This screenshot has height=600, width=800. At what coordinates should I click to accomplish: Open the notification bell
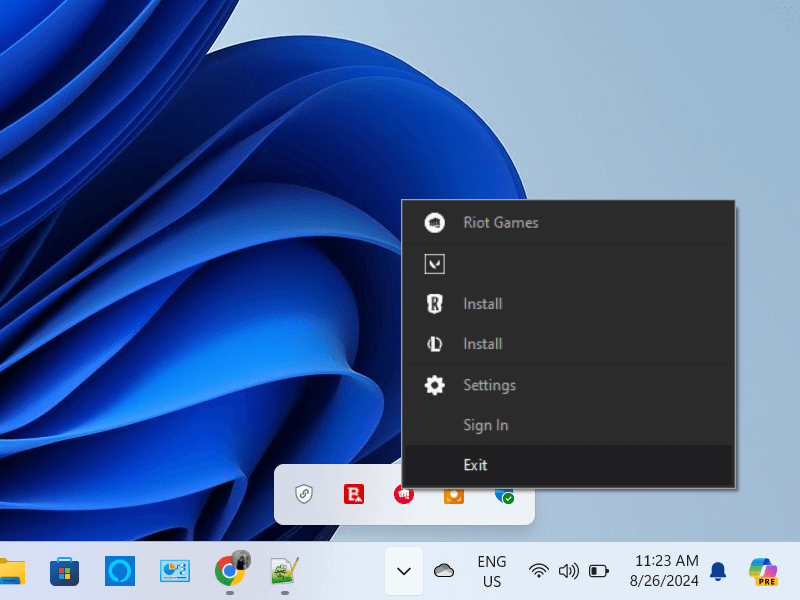pyautogui.click(x=717, y=571)
